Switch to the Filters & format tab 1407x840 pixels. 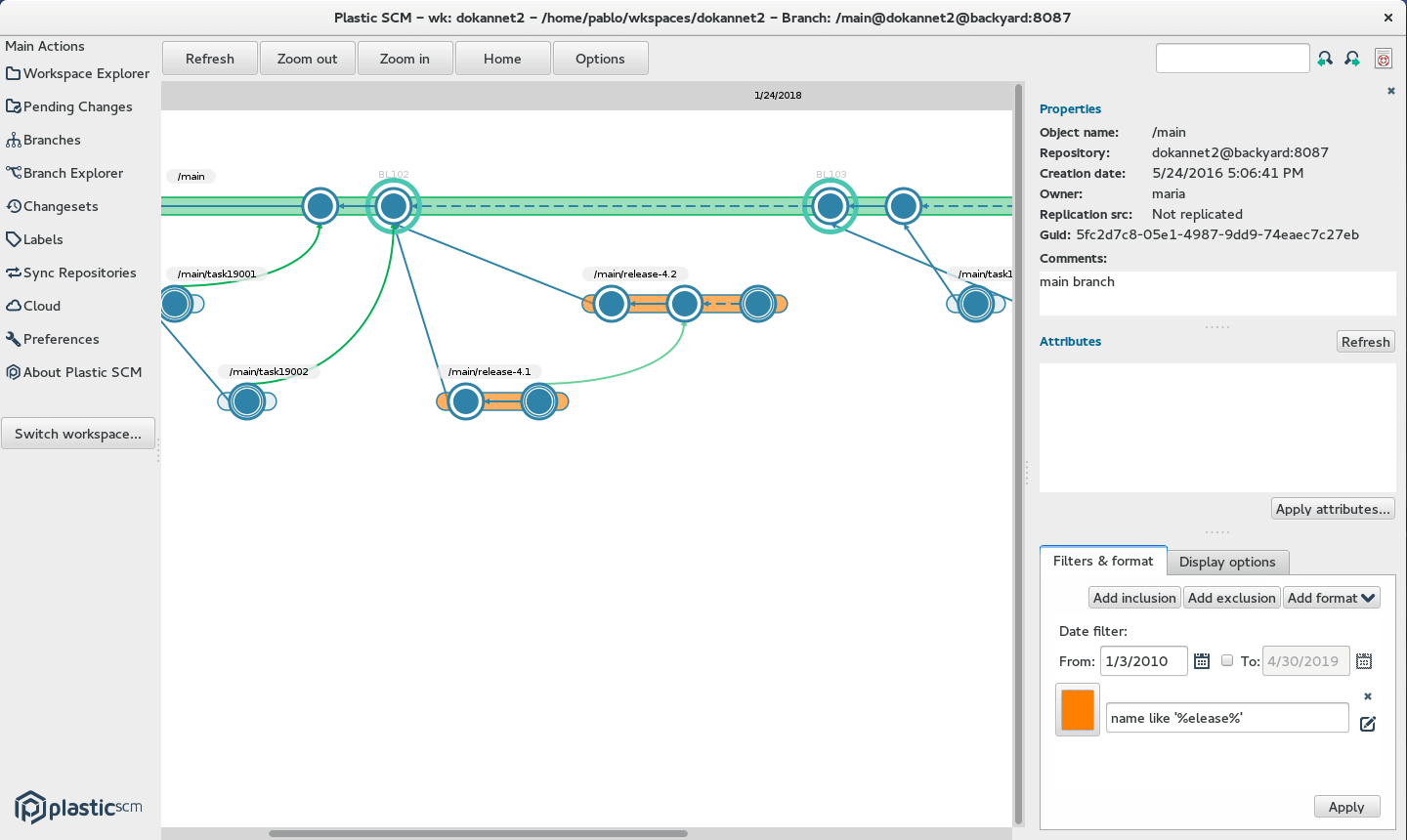(1103, 561)
